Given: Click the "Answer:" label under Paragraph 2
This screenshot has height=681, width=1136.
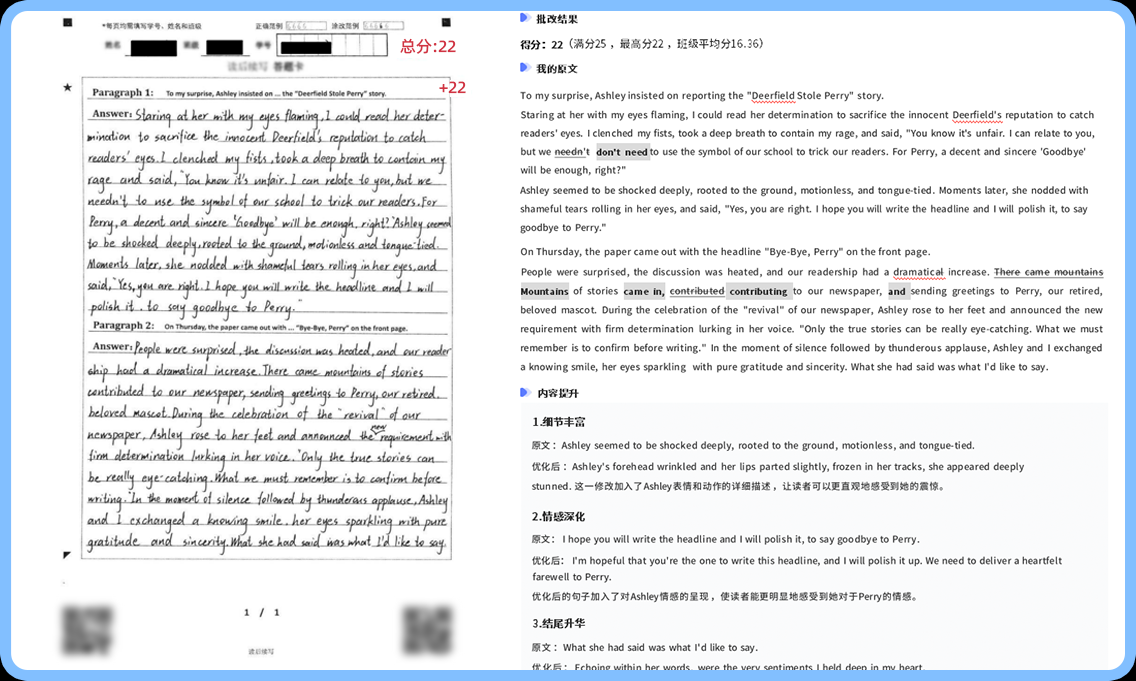Looking at the screenshot, I should point(112,346).
